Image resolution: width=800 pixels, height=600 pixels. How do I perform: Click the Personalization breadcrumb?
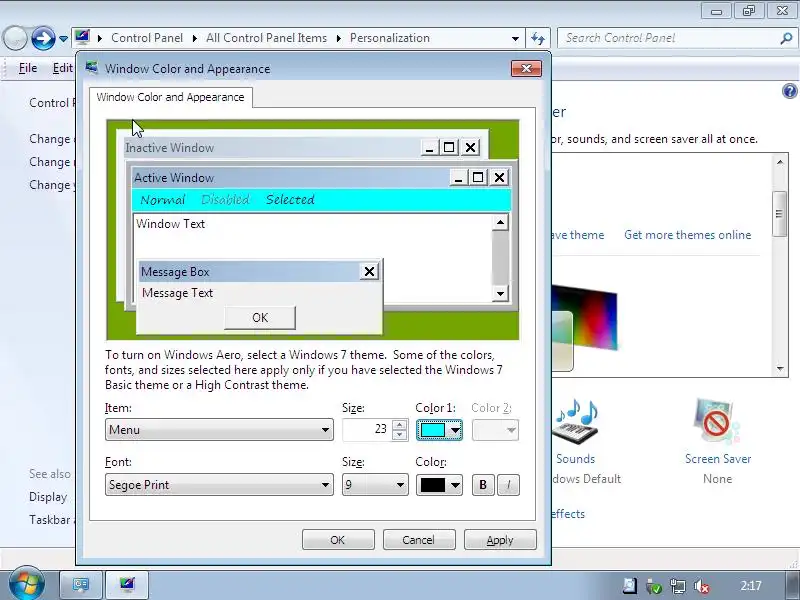click(x=390, y=38)
